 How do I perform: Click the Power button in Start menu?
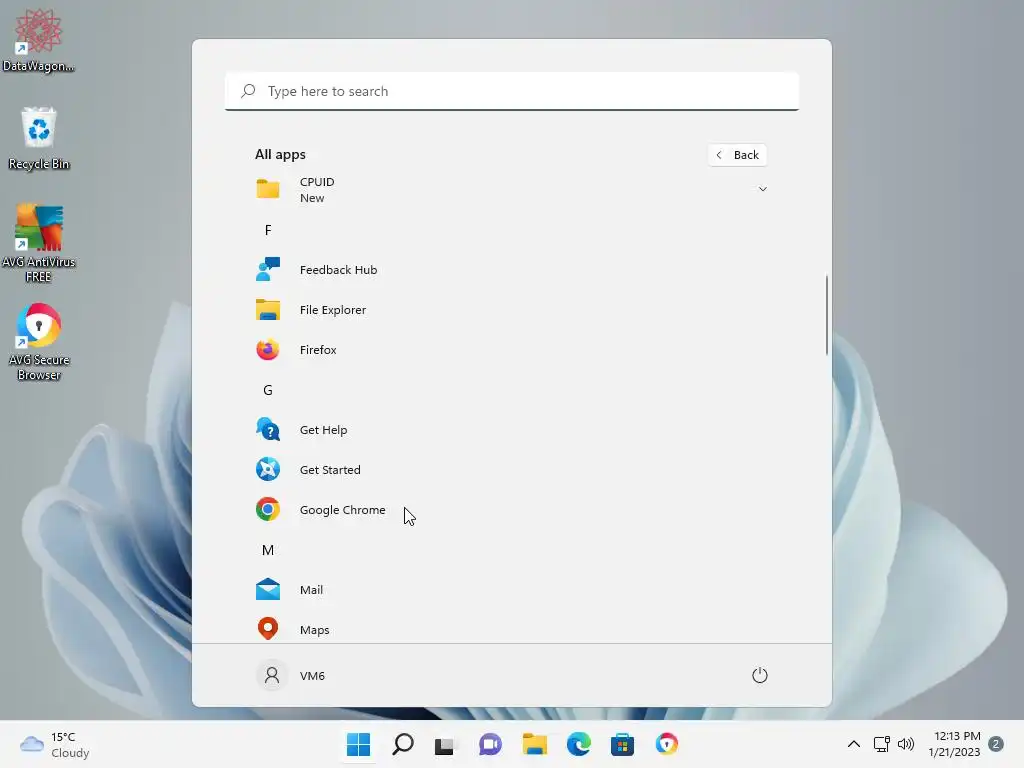[760, 675]
